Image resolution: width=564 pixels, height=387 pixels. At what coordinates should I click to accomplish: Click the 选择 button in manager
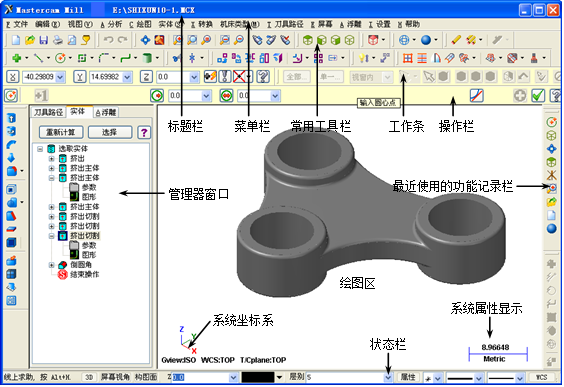pyautogui.click(x=109, y=132)
